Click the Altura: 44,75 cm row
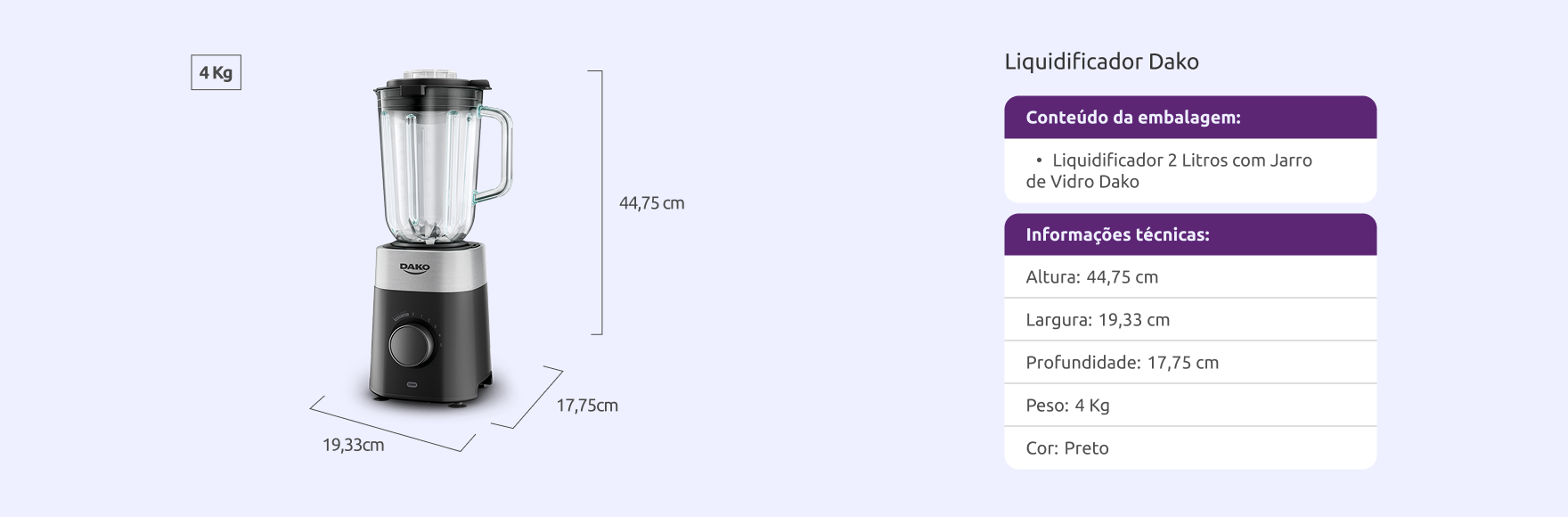This screenshot has width=1568, height=517. (1190, 277)
